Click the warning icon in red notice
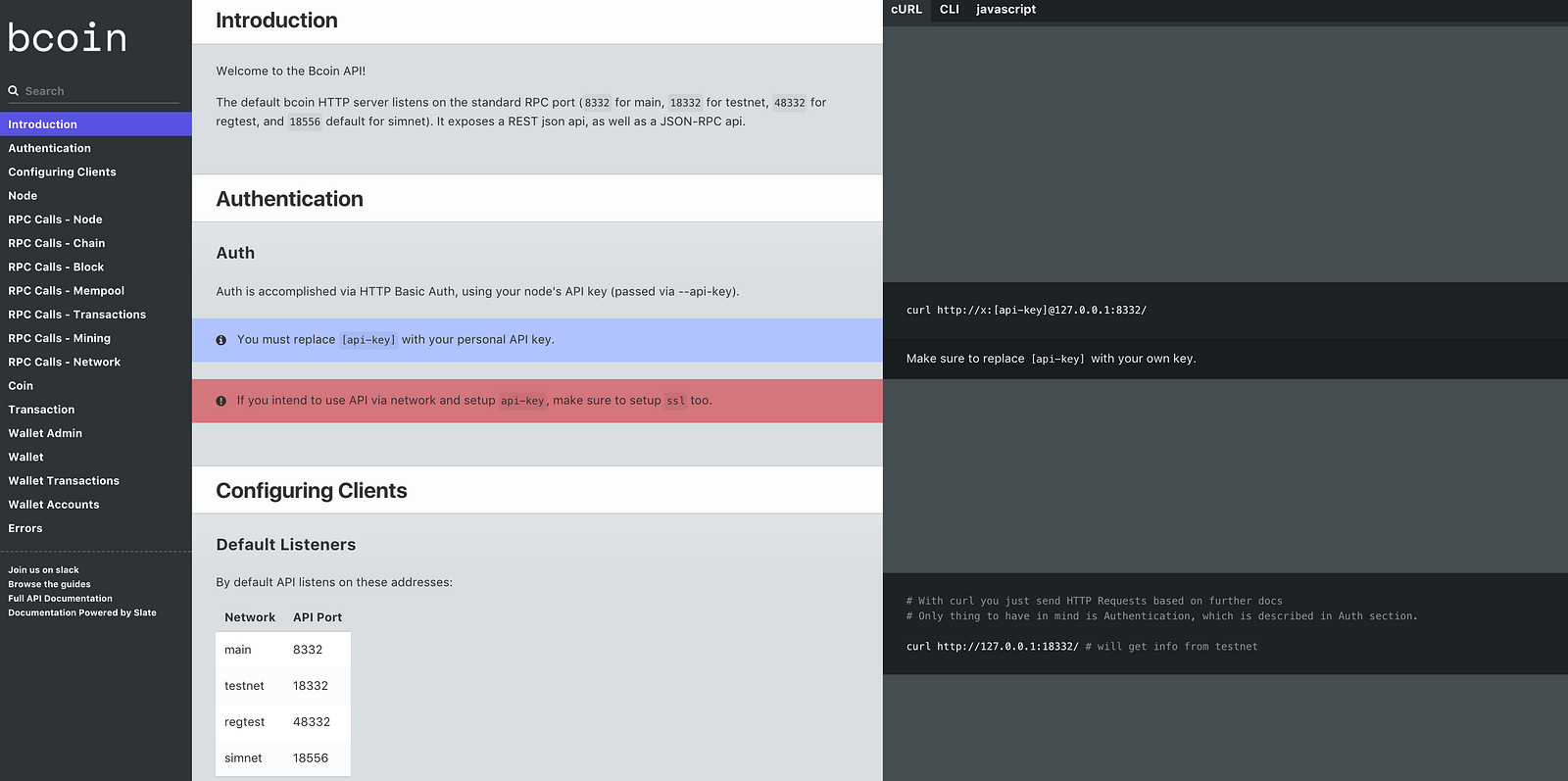Image resolution: width=1568 pixels, height=781 pixels. (221, 401)
